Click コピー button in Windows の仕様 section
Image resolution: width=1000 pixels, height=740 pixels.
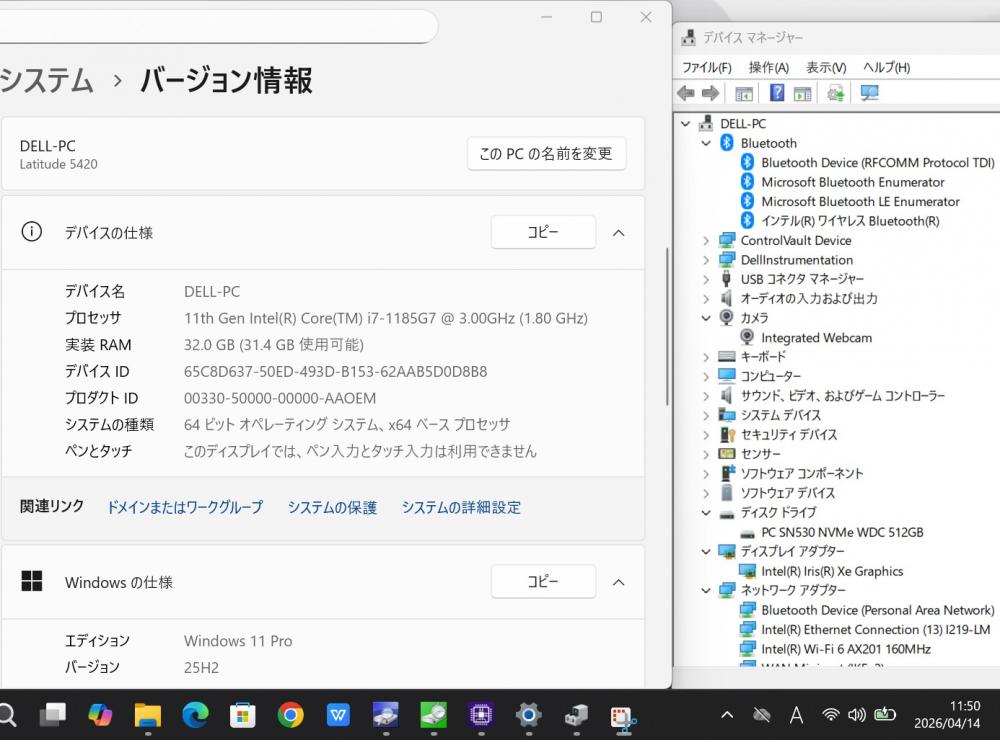pos(543,582)
